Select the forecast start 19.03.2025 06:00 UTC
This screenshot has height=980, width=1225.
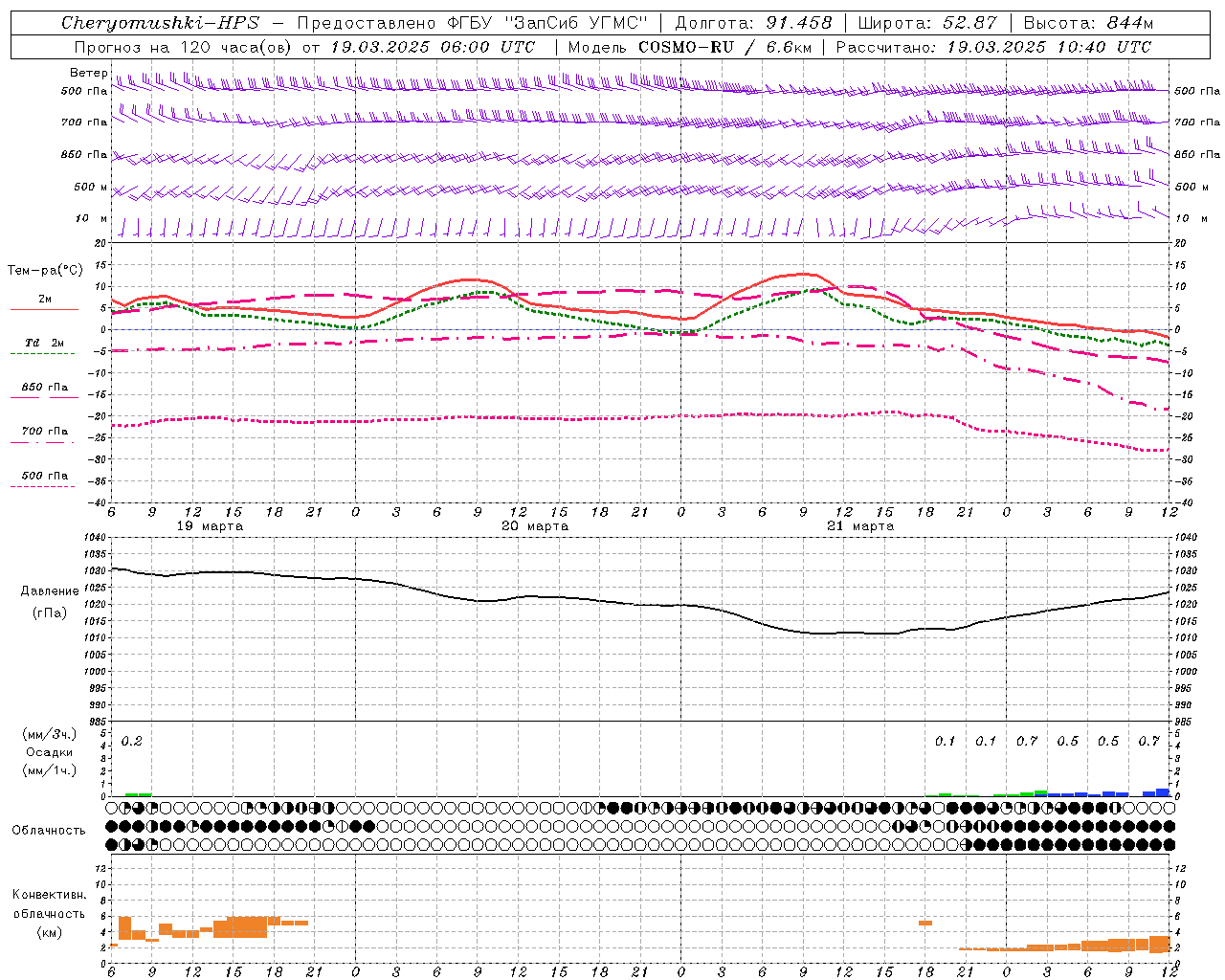pyautogui.click(x=433, y=46)
